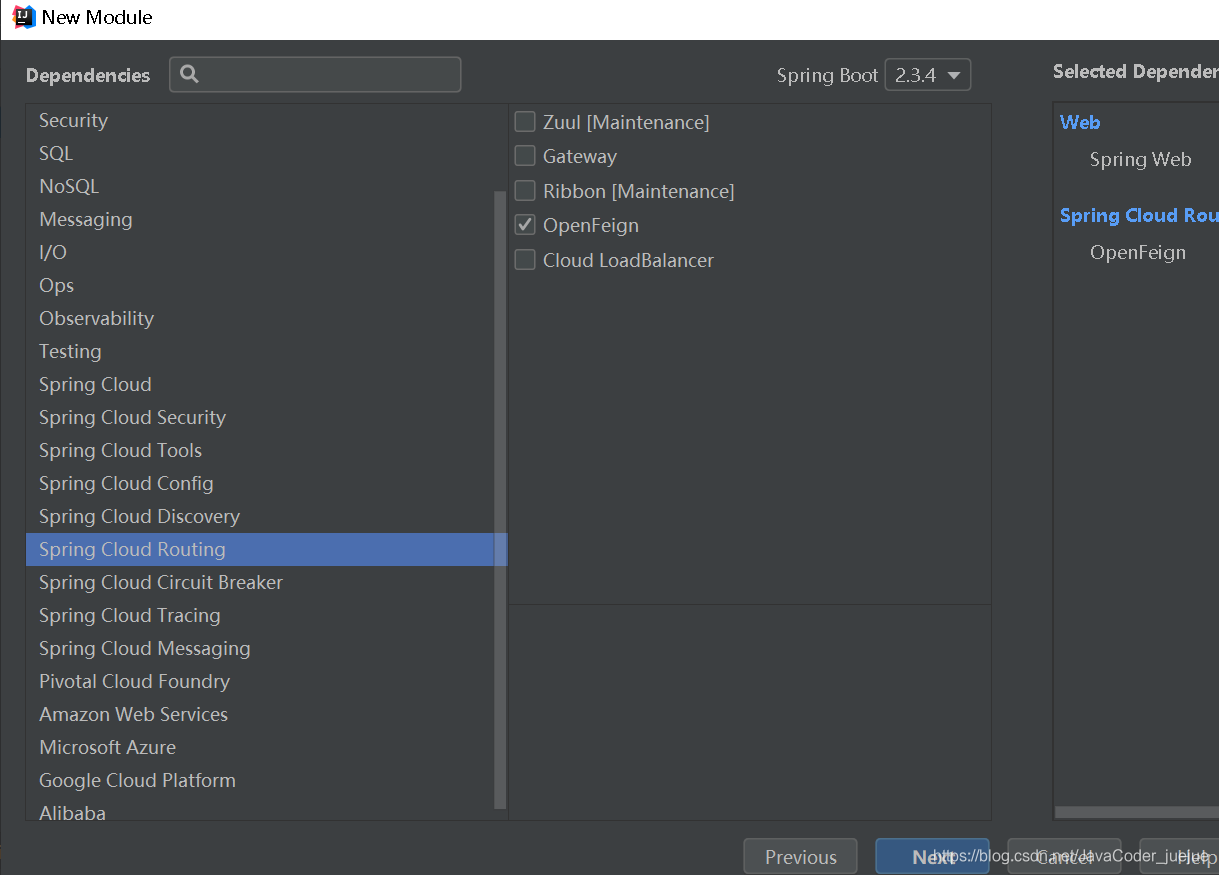Choose Spring Cloud Messaging category

pyautogui.click(x=261, y=648)
